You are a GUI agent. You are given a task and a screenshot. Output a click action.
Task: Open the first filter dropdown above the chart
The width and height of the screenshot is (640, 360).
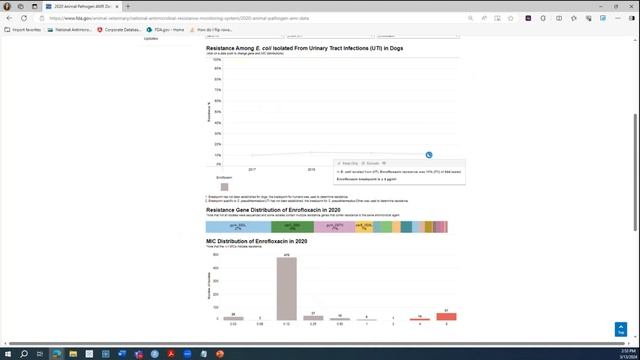244,37
